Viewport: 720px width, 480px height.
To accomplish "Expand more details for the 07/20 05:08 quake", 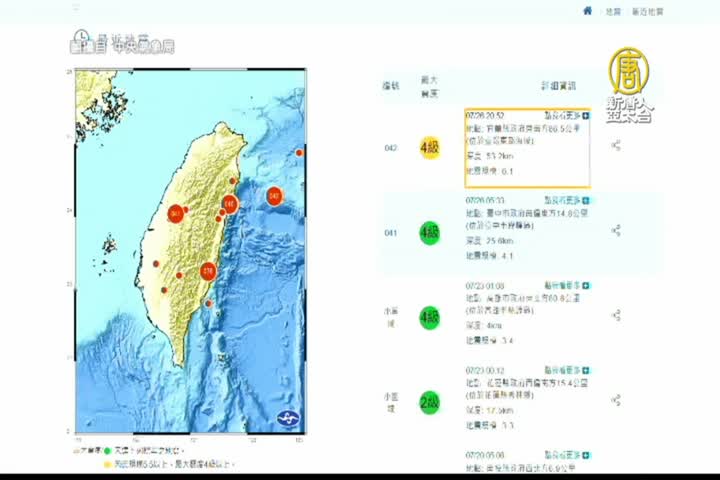I will [x=566, y=454].
